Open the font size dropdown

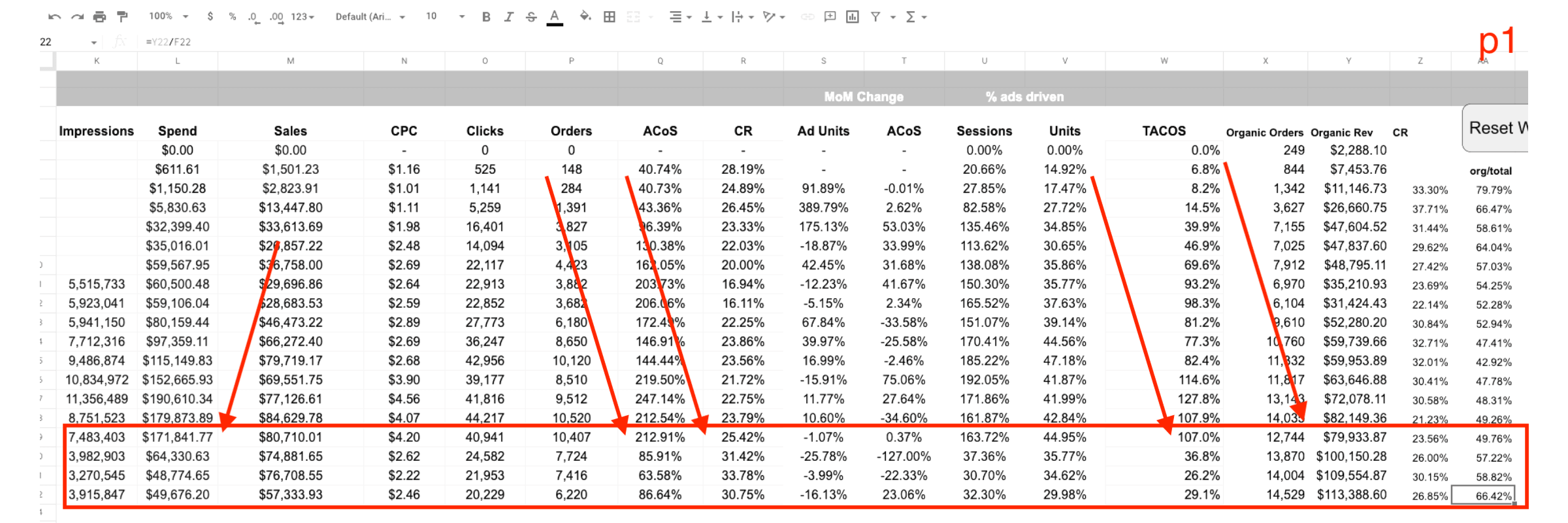[445, 16]
